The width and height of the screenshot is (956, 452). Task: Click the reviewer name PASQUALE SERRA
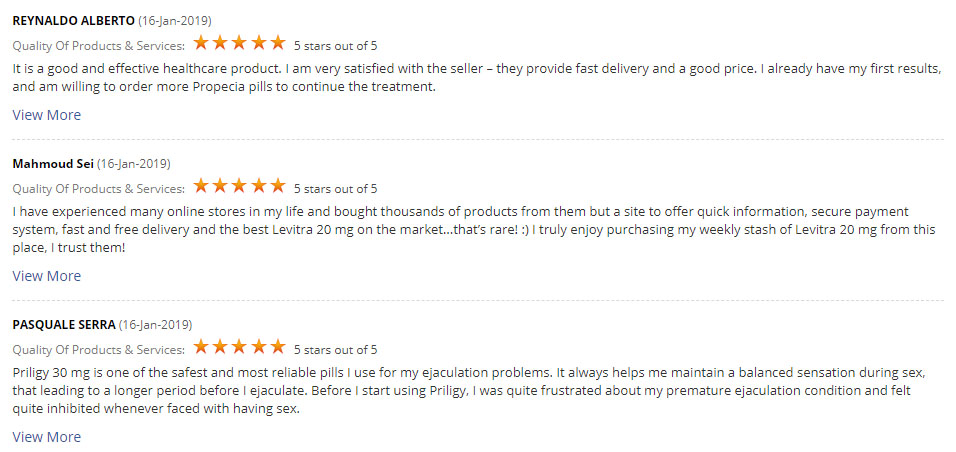point(64,325)
